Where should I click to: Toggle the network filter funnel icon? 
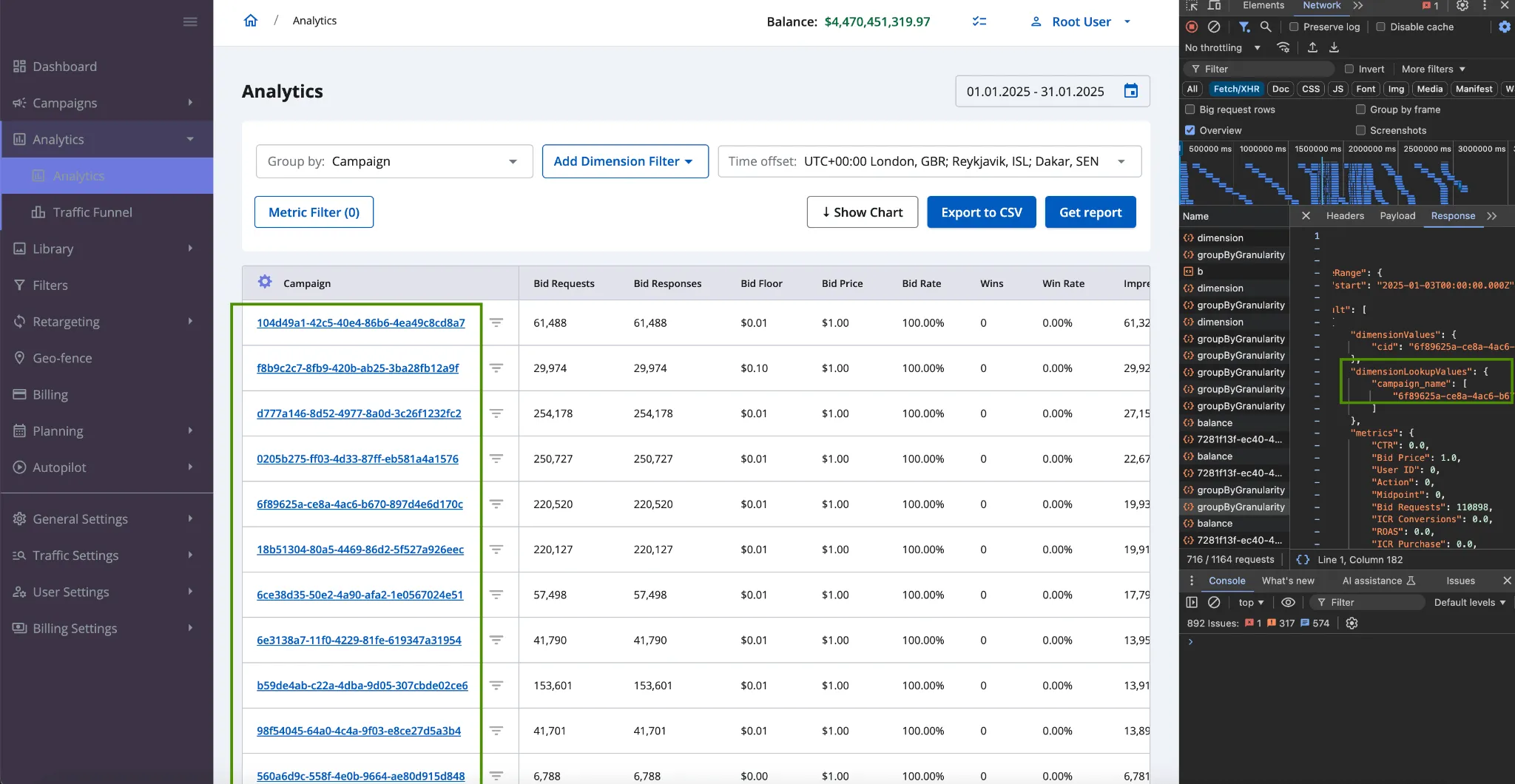pyautogui.click(x=1244, y=27)
